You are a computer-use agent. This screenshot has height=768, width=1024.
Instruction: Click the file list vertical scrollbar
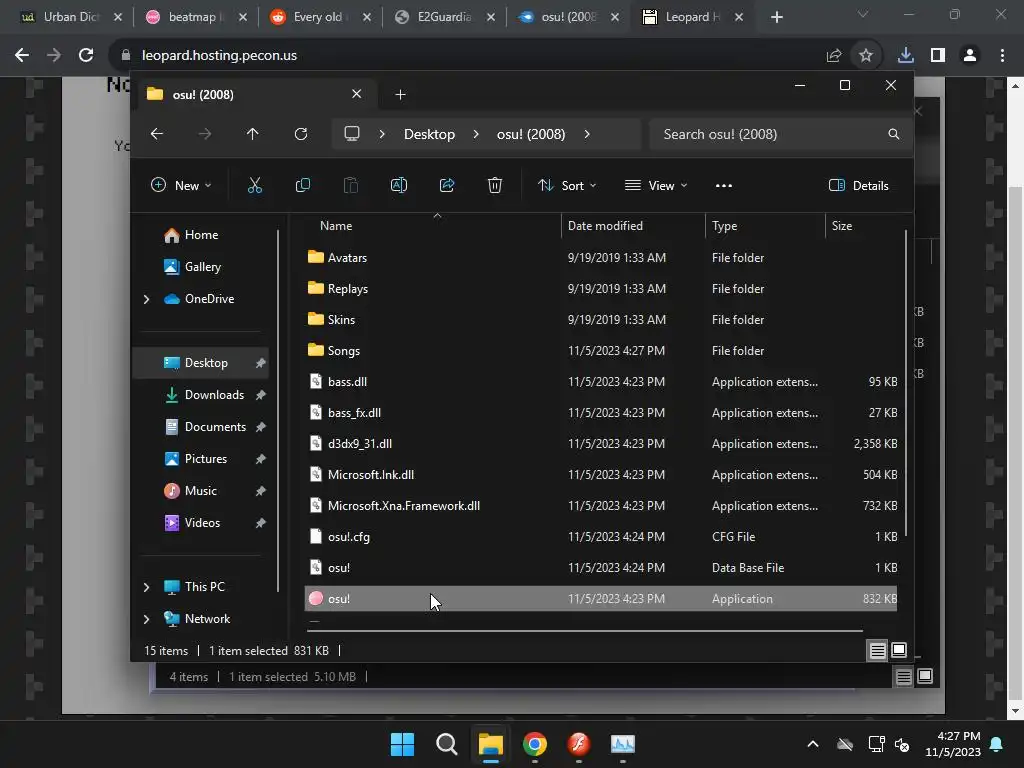(906, 382)
